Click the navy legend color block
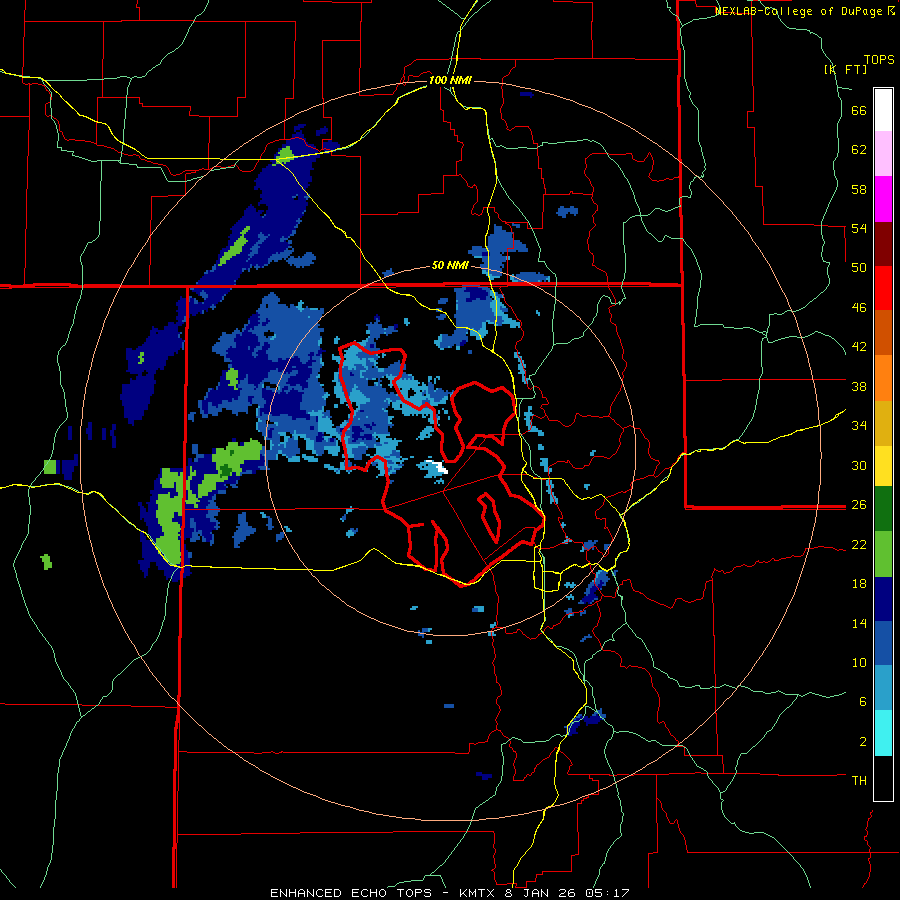 (883, 599)
